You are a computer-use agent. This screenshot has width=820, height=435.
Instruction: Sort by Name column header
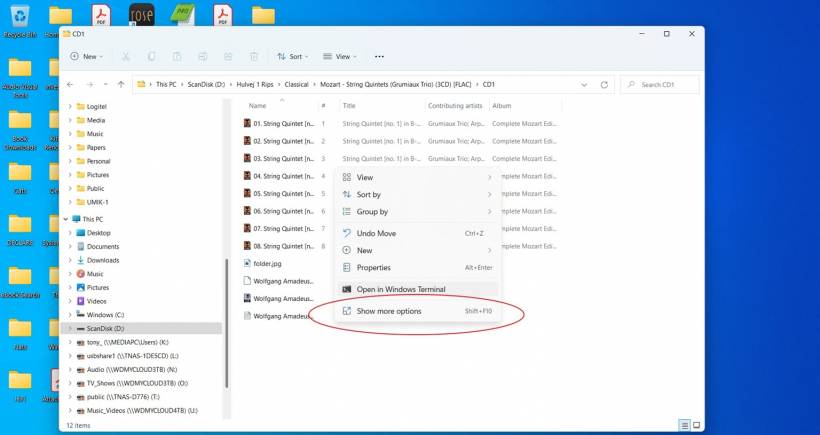click(x=257, y=106)
